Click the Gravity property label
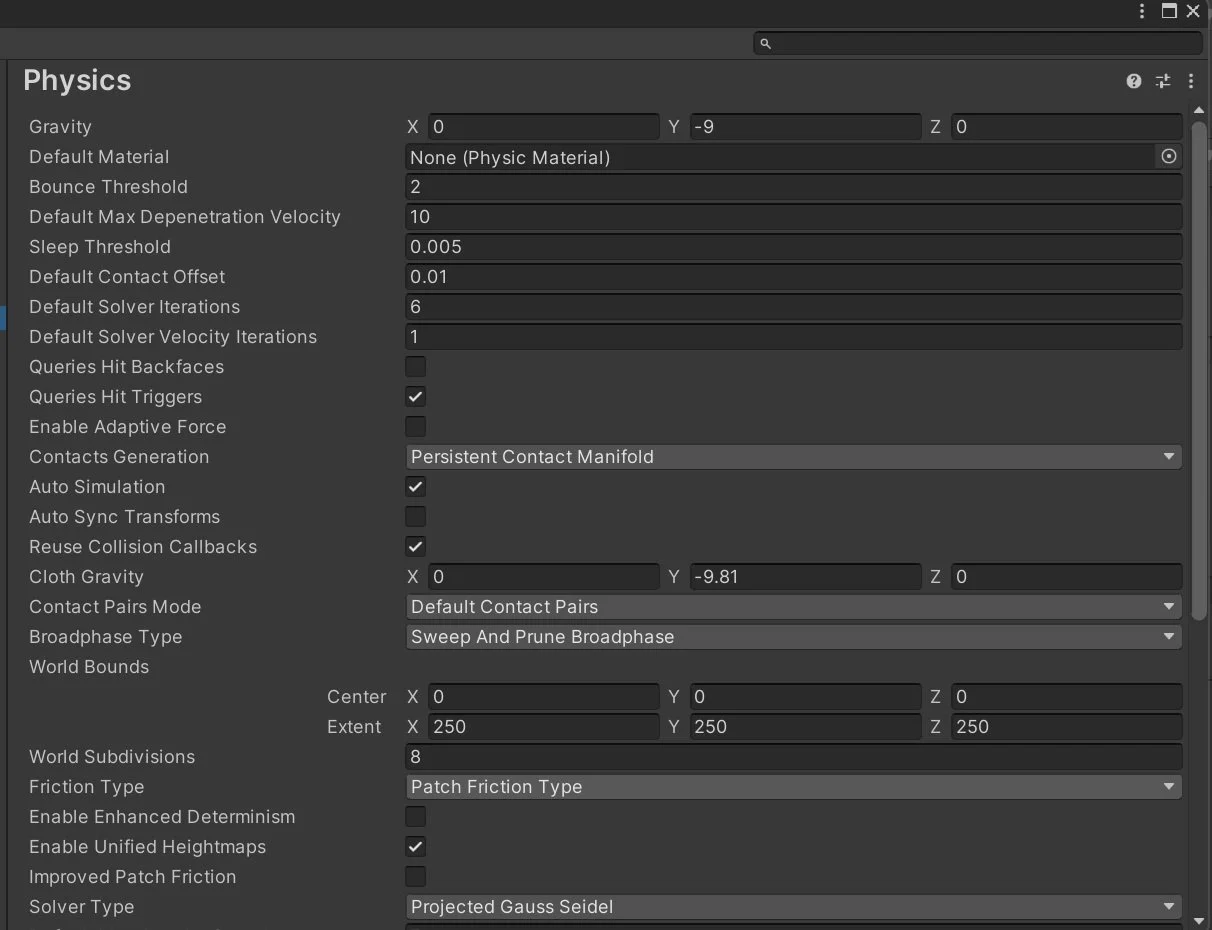Viewport: 1212px width, 930px height. (60, 126)
